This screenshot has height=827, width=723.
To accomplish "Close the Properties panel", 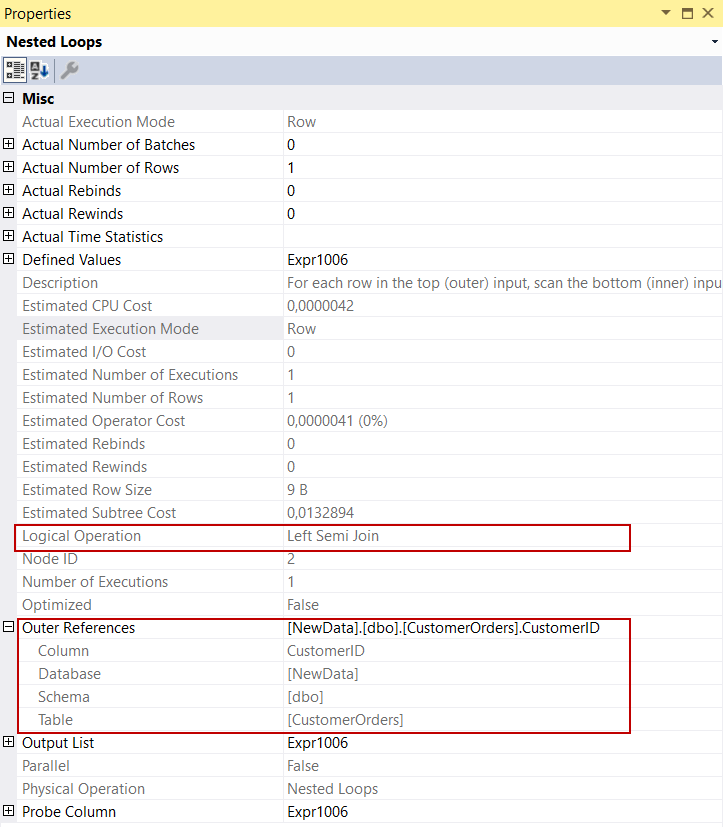I will [708, 13].
